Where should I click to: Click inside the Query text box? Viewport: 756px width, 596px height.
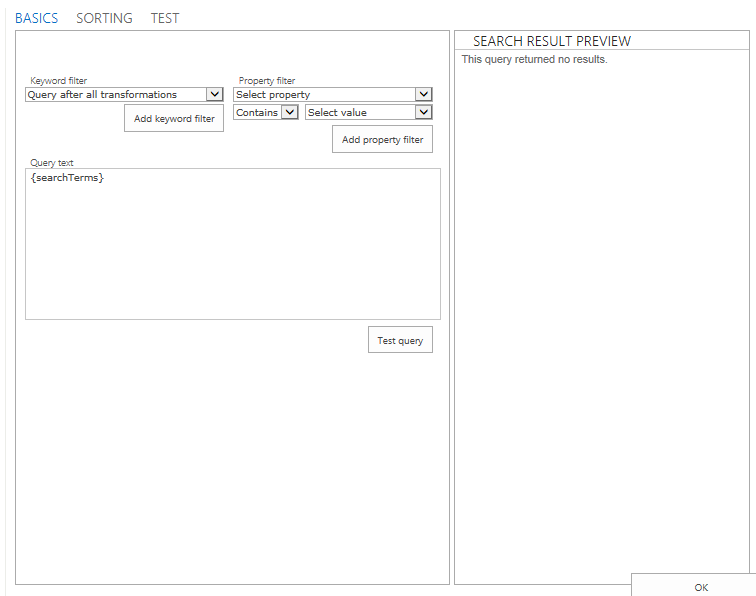point(233,244)
